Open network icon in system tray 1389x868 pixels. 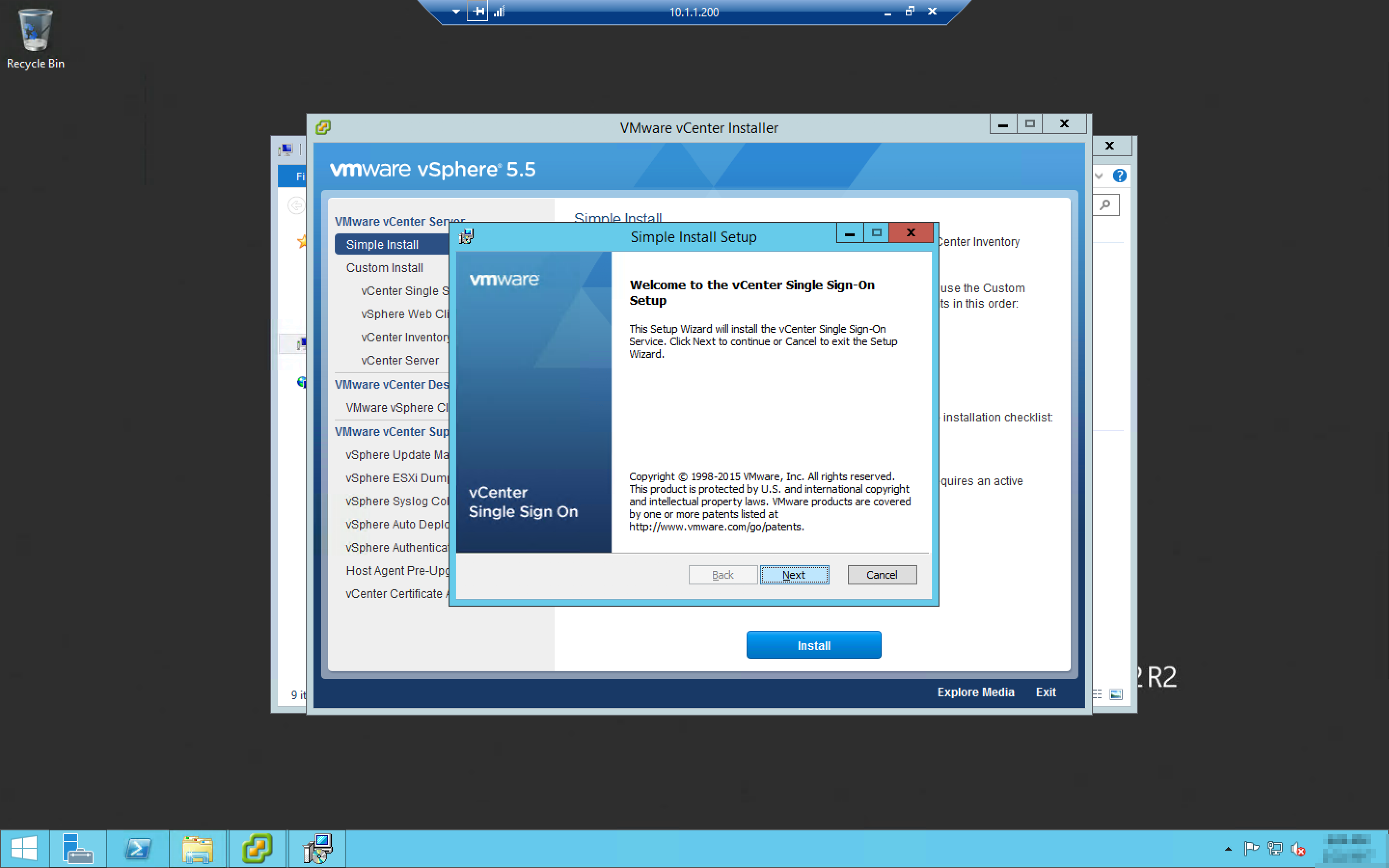click(x=1275, y=848)
